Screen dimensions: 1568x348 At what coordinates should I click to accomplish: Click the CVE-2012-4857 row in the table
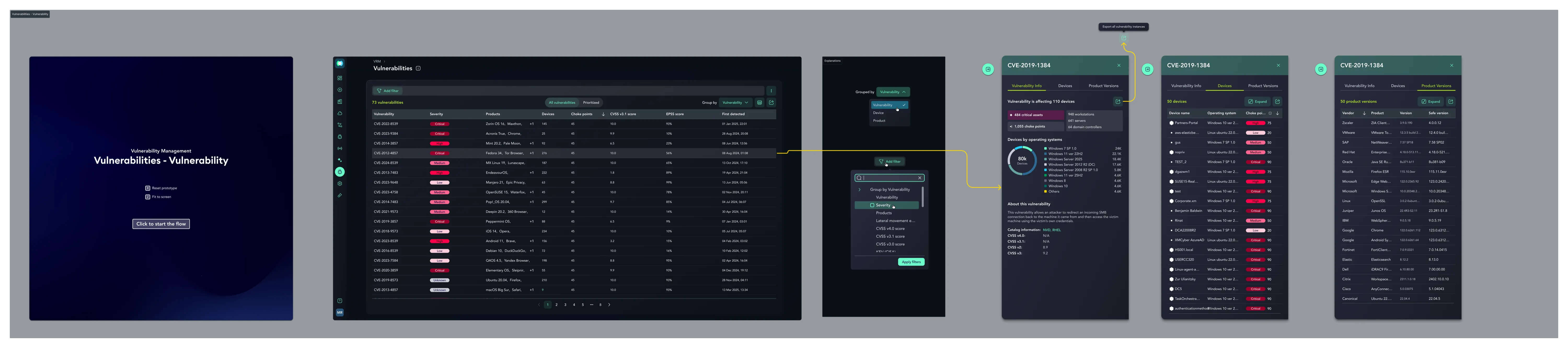coord(573,153)
